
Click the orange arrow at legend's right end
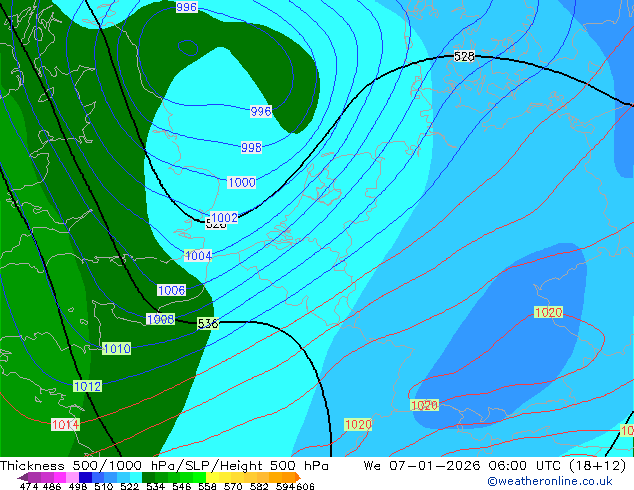[x=298, y=477]
